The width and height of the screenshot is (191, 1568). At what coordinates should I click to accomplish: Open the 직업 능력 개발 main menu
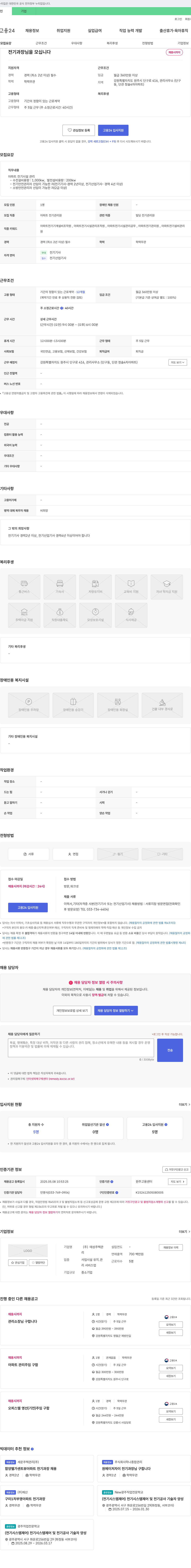(x=131, y=30)
